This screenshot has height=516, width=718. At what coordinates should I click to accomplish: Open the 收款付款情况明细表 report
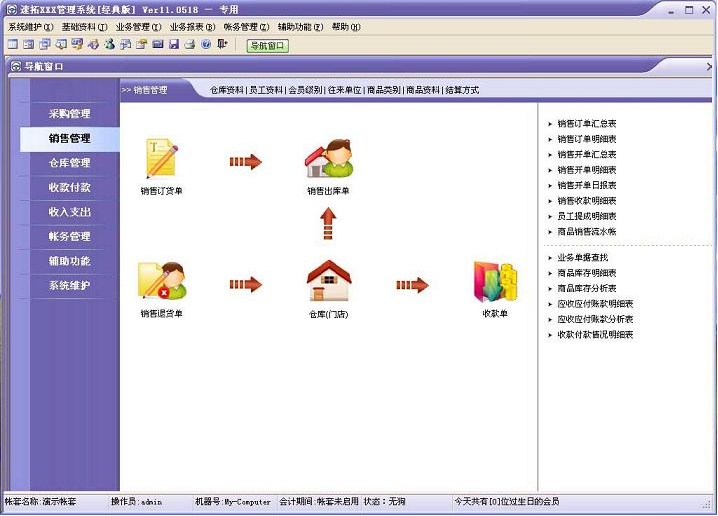pyautogui.click(x=595, y=335)
